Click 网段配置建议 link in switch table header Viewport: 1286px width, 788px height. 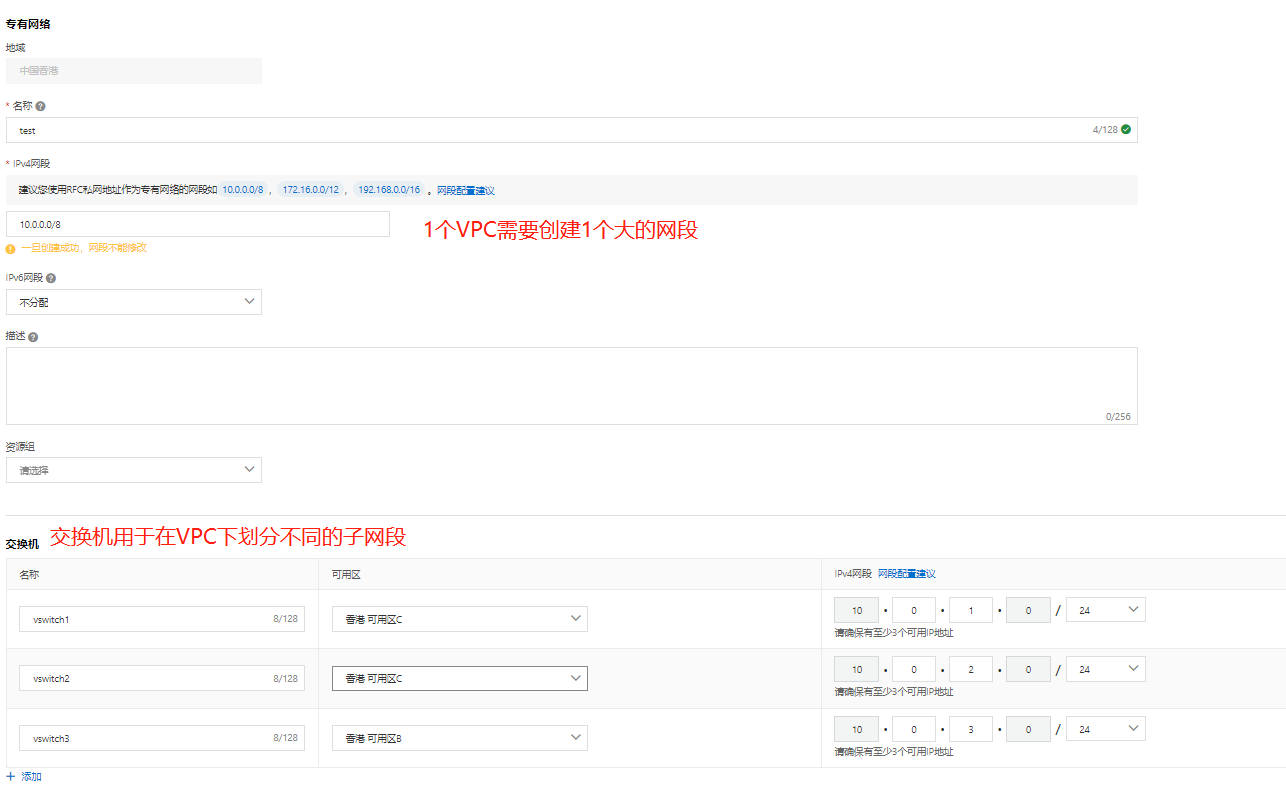906,574
